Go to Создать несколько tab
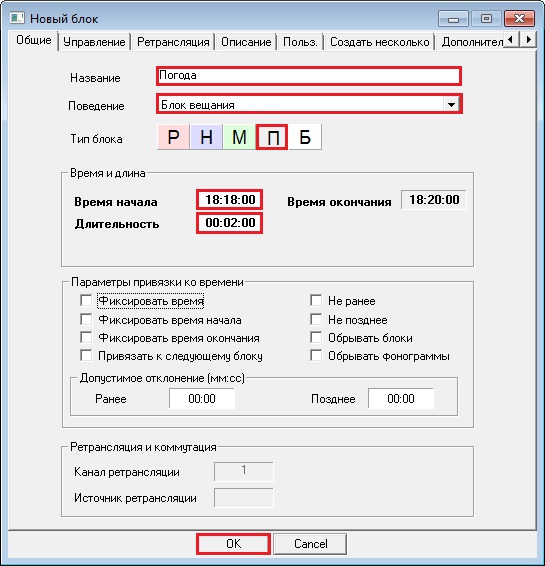 (380, 42)
